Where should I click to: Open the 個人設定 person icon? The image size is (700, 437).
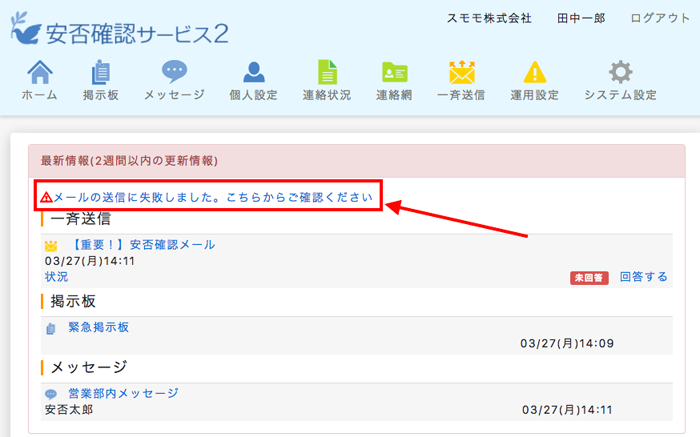[254, 72]
